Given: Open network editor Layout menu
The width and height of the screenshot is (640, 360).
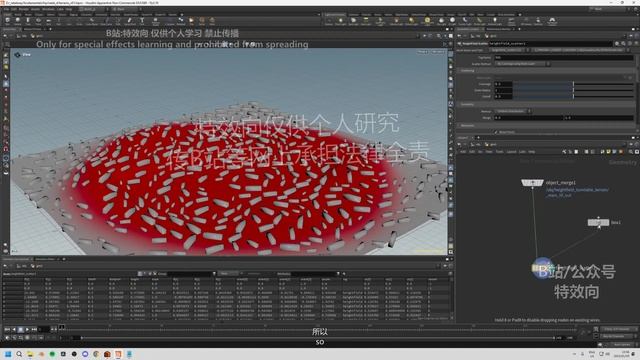Looking at the screenshot, I should tap(511, 151).
